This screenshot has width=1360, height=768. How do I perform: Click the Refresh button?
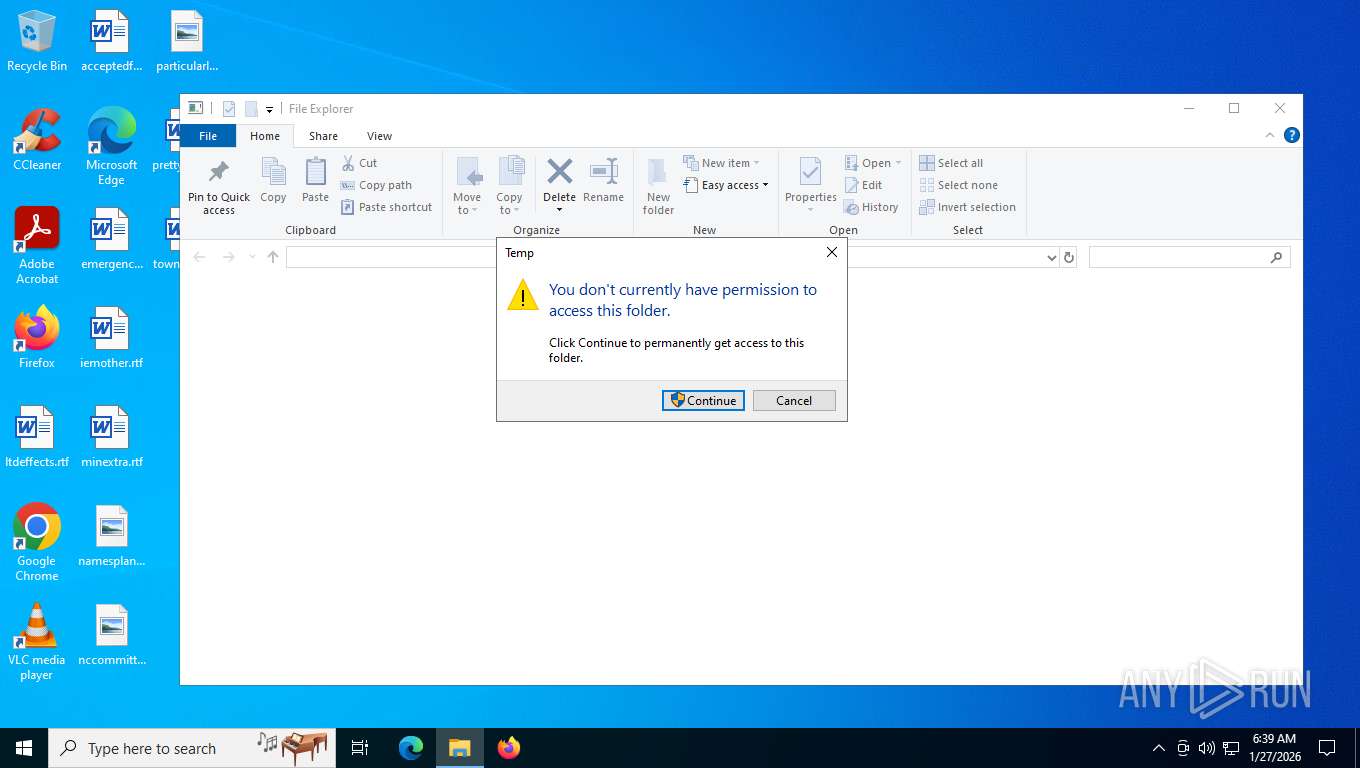(x=1069, y=257)
